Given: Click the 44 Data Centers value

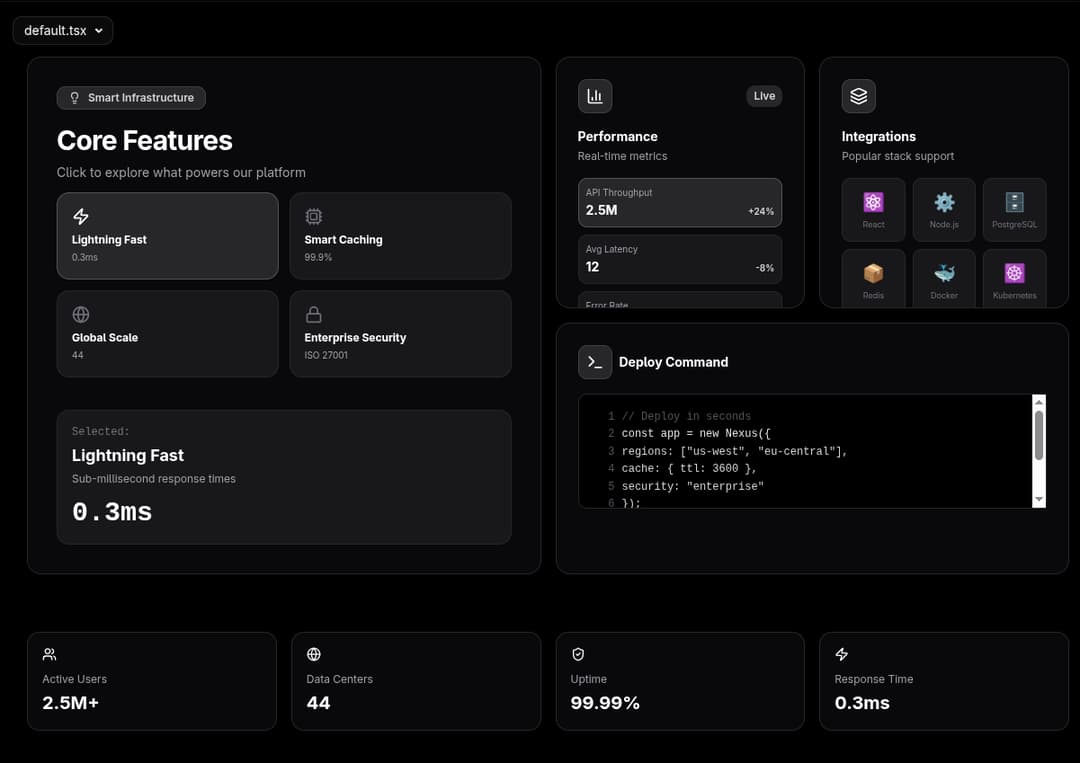Looking at the screenshot, I should [x=318, y=703].
